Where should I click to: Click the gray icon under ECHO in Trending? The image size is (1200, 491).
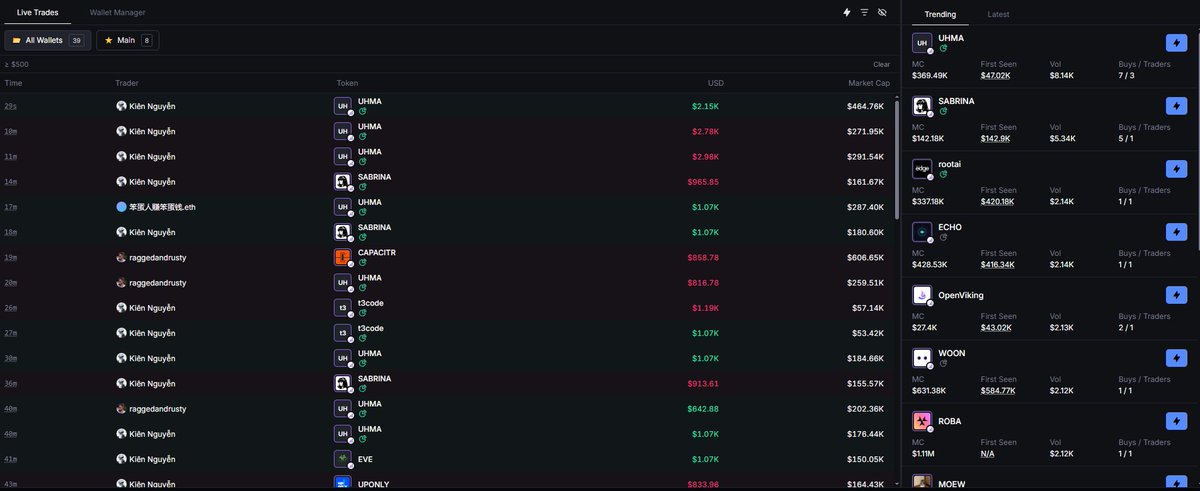click(x=943, y=237)
